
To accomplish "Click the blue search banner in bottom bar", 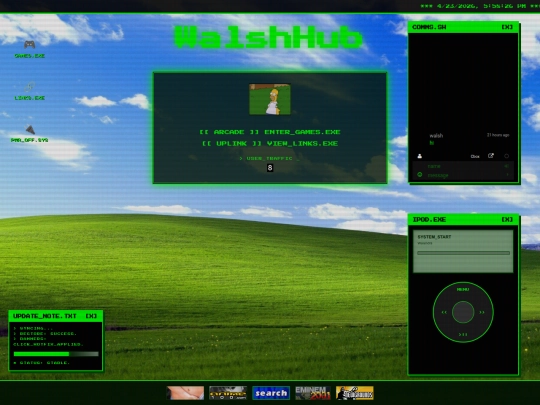I will 271,393.
